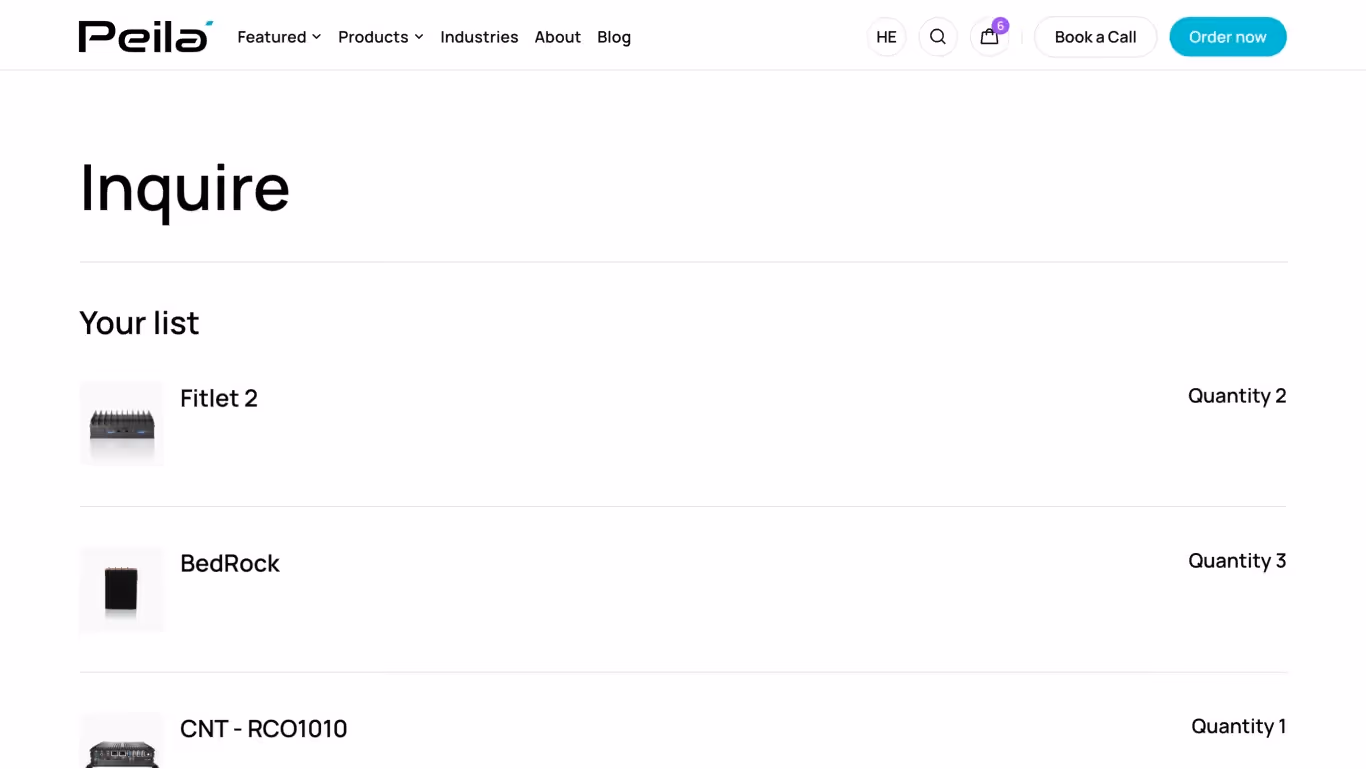Click the Peila logo

click(146, 37)
